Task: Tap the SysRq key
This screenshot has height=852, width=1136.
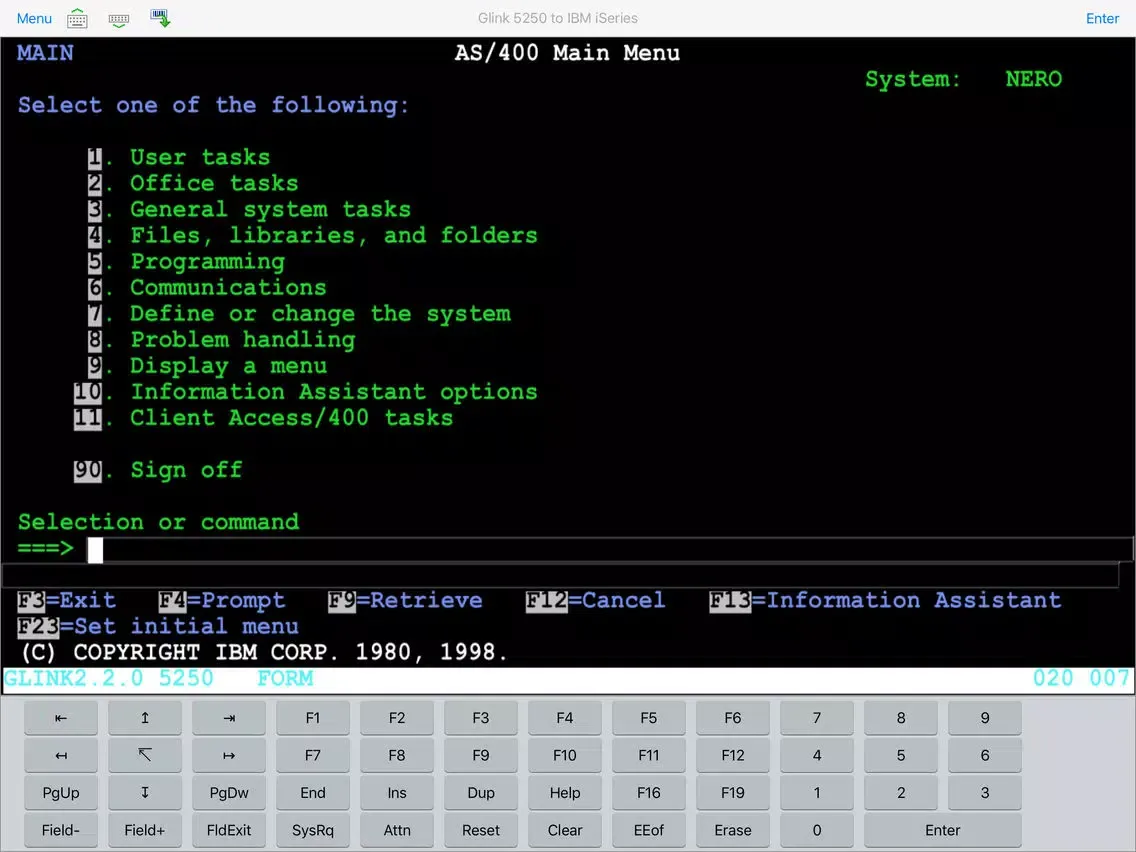Action: [313, 830]
